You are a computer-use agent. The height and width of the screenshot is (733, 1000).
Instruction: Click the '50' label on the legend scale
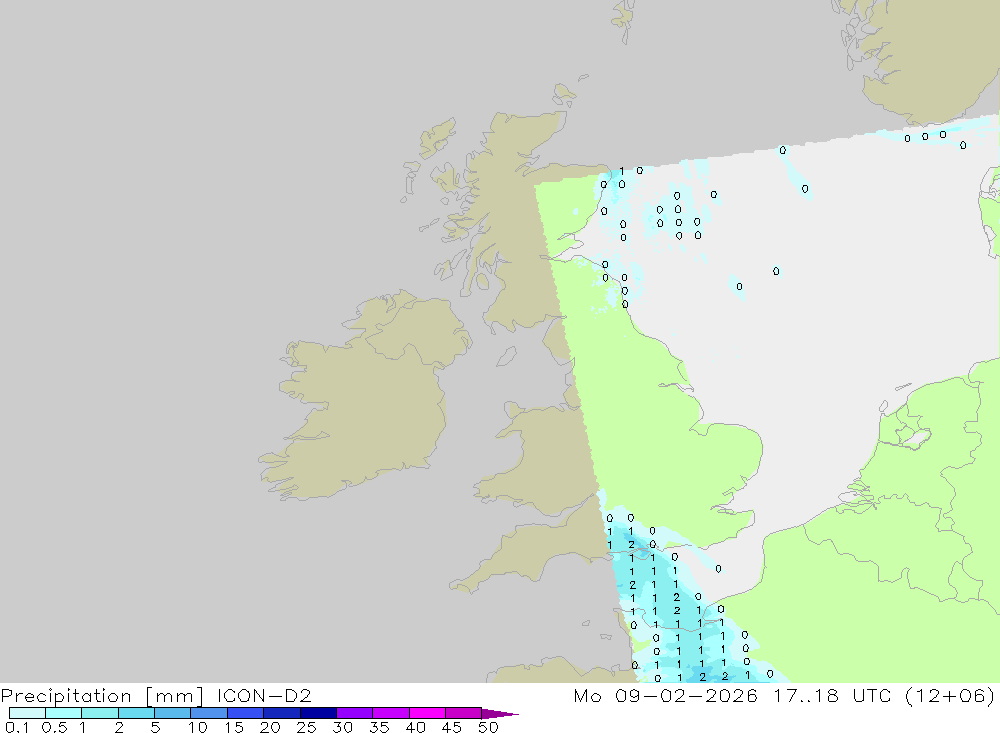488,727
